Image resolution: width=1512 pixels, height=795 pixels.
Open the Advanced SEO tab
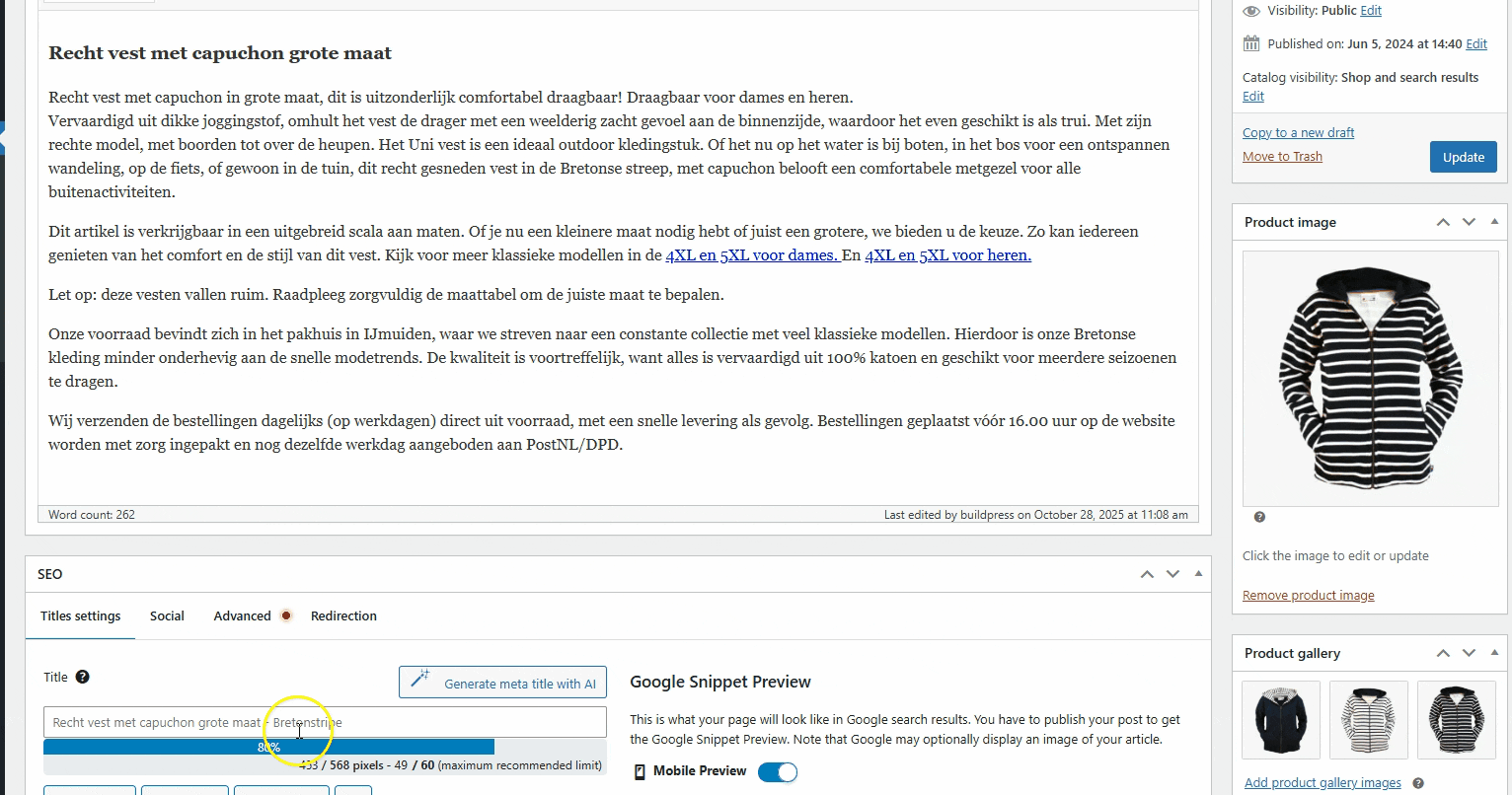click(242, 615)
